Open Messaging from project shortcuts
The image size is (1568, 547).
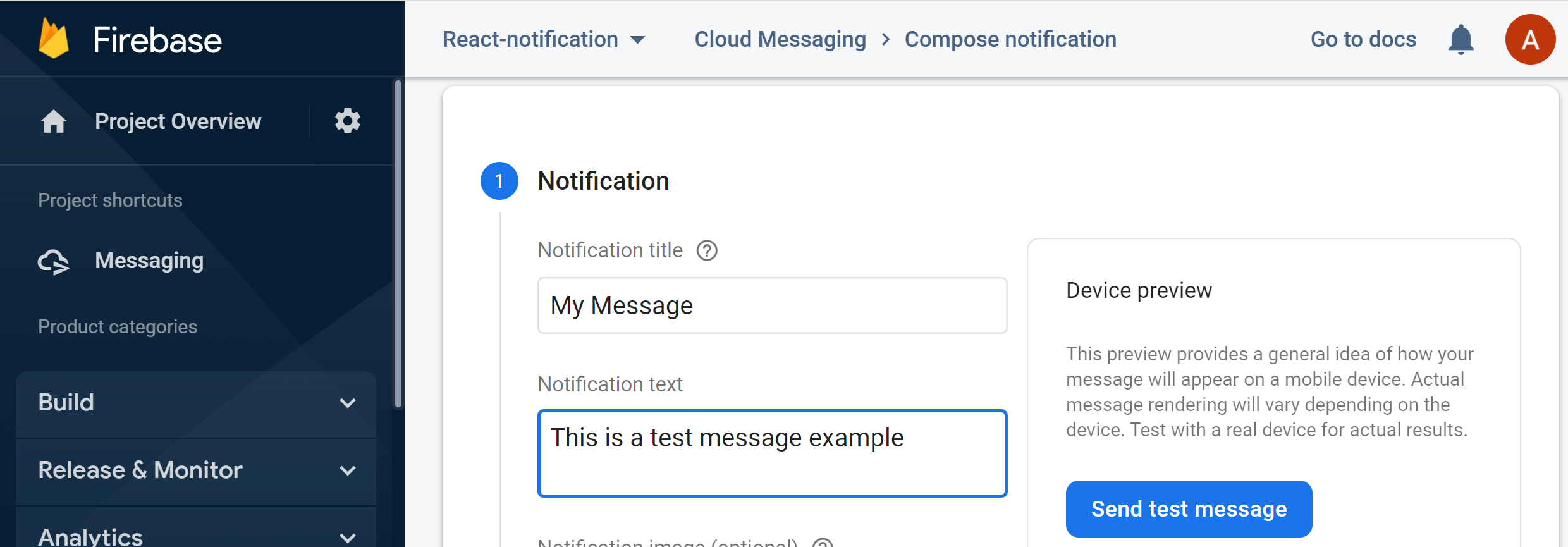[x=149, y=261]
